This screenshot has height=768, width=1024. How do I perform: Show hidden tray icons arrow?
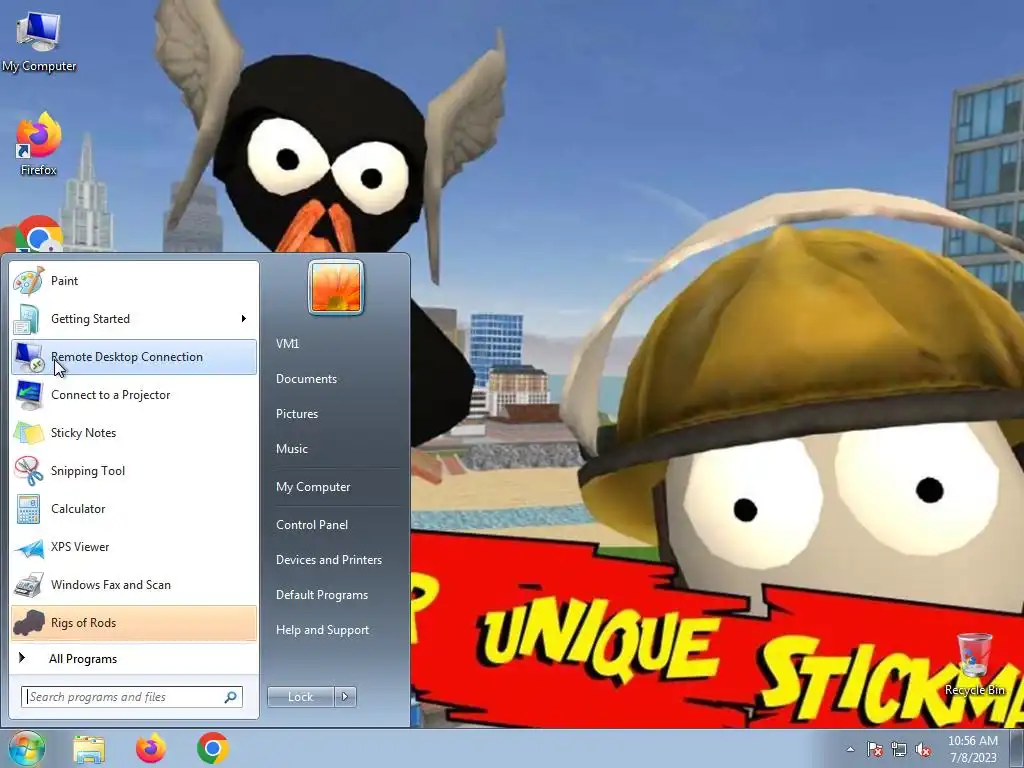pyautogui.click(x=850, y=749)
